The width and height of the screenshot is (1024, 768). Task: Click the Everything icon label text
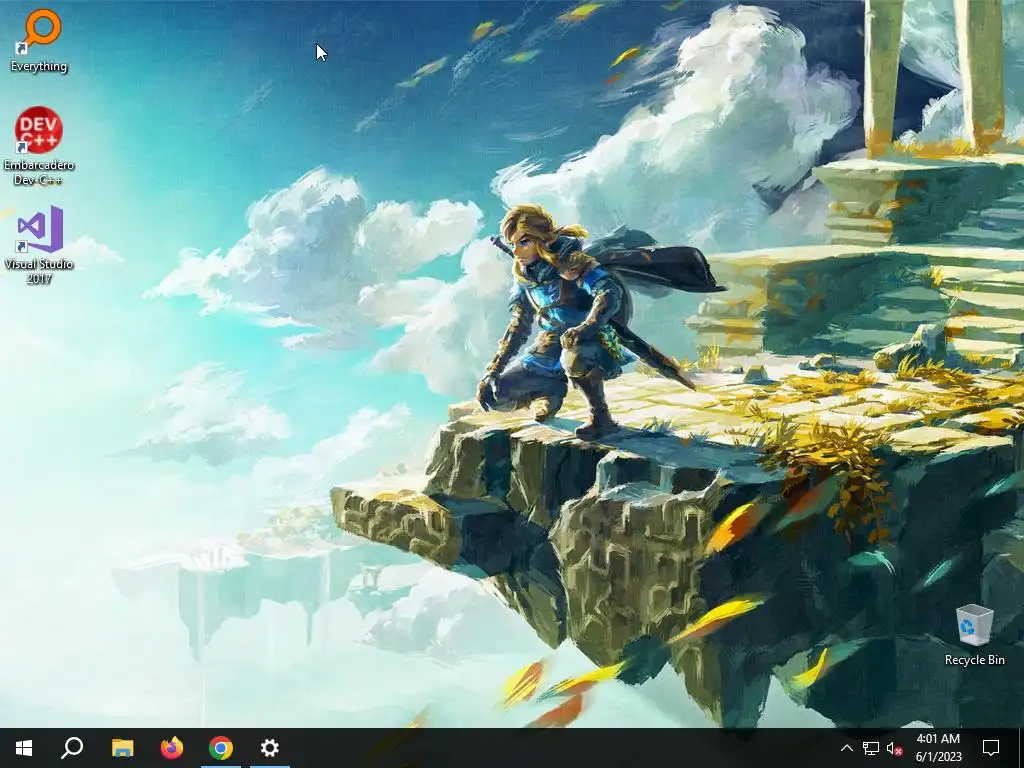[x=39, y=66]
